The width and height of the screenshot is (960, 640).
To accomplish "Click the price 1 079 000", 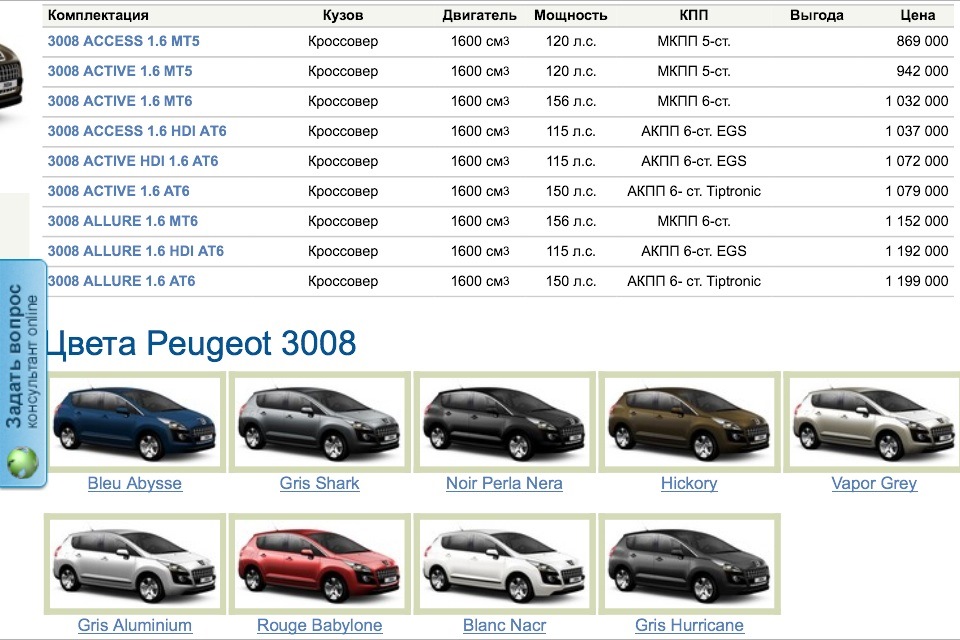I will [917, 191].
